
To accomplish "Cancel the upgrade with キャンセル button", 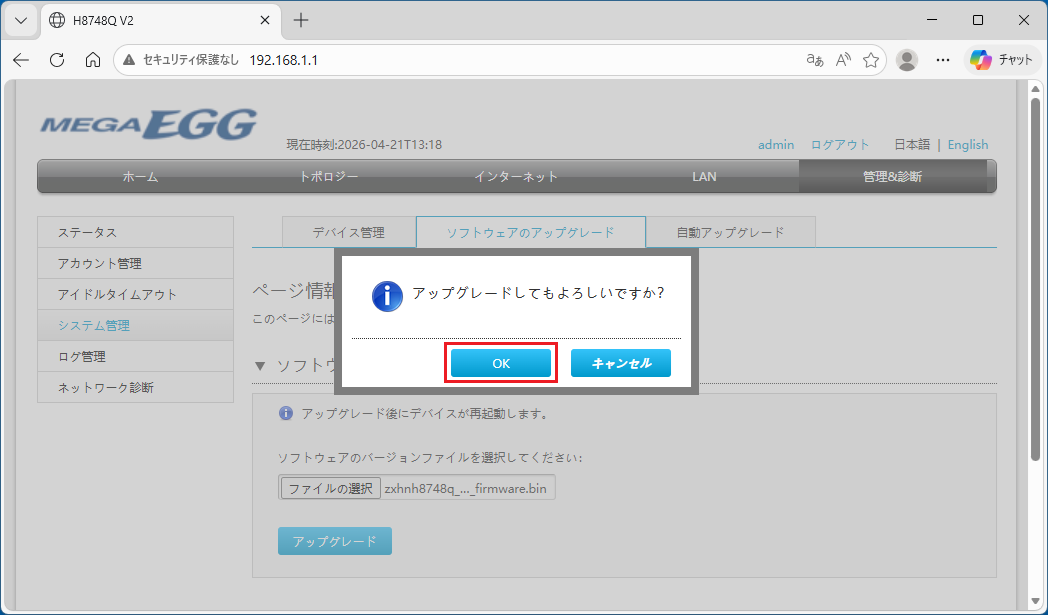I will click(621, 364).
